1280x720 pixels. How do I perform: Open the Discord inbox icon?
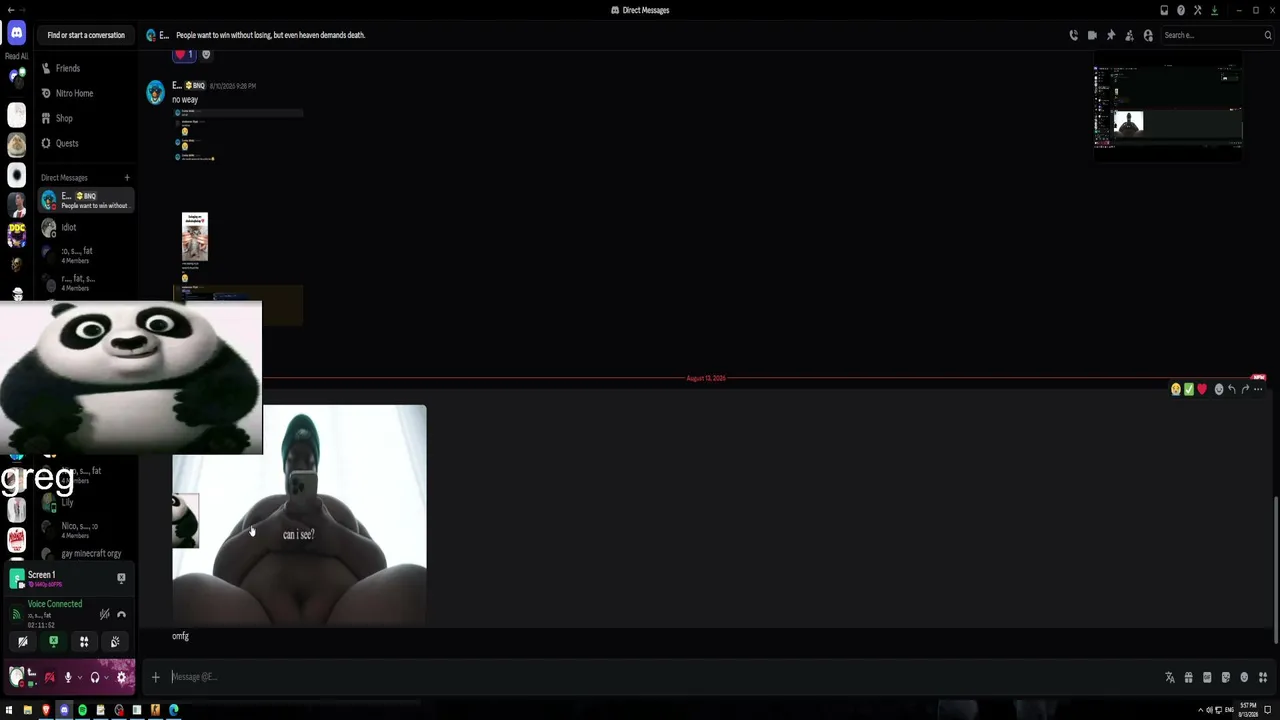(1164, 10)
